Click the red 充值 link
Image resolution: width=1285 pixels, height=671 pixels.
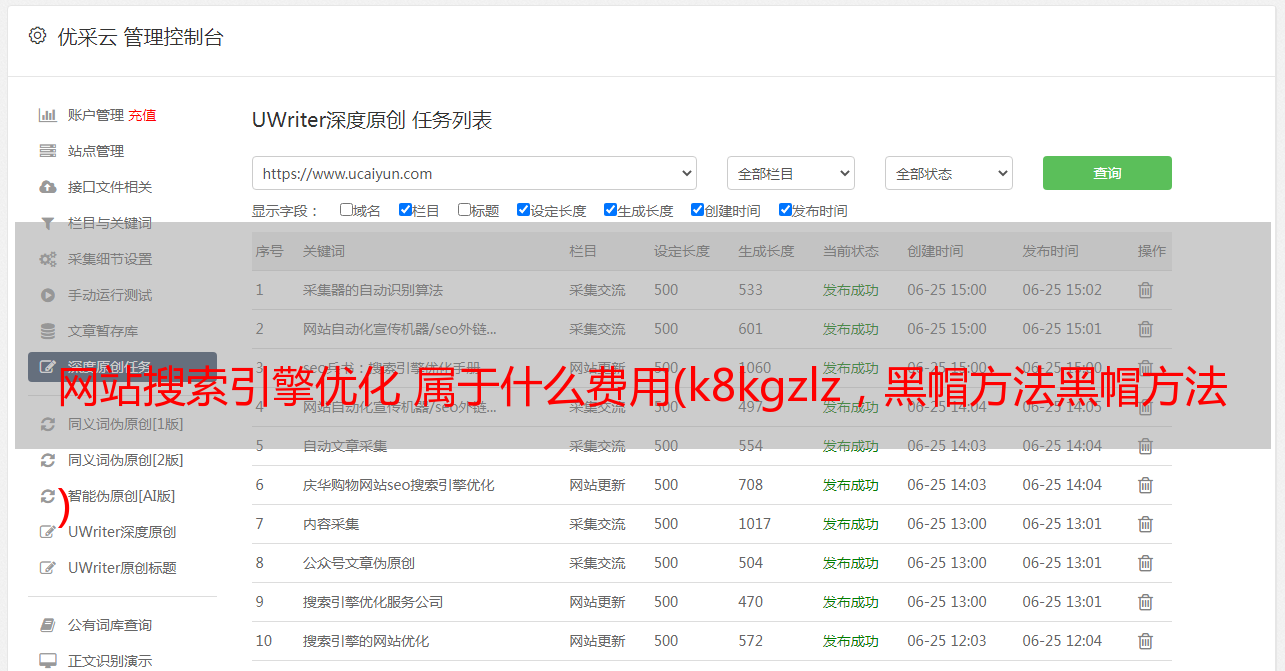coord(142,115)
